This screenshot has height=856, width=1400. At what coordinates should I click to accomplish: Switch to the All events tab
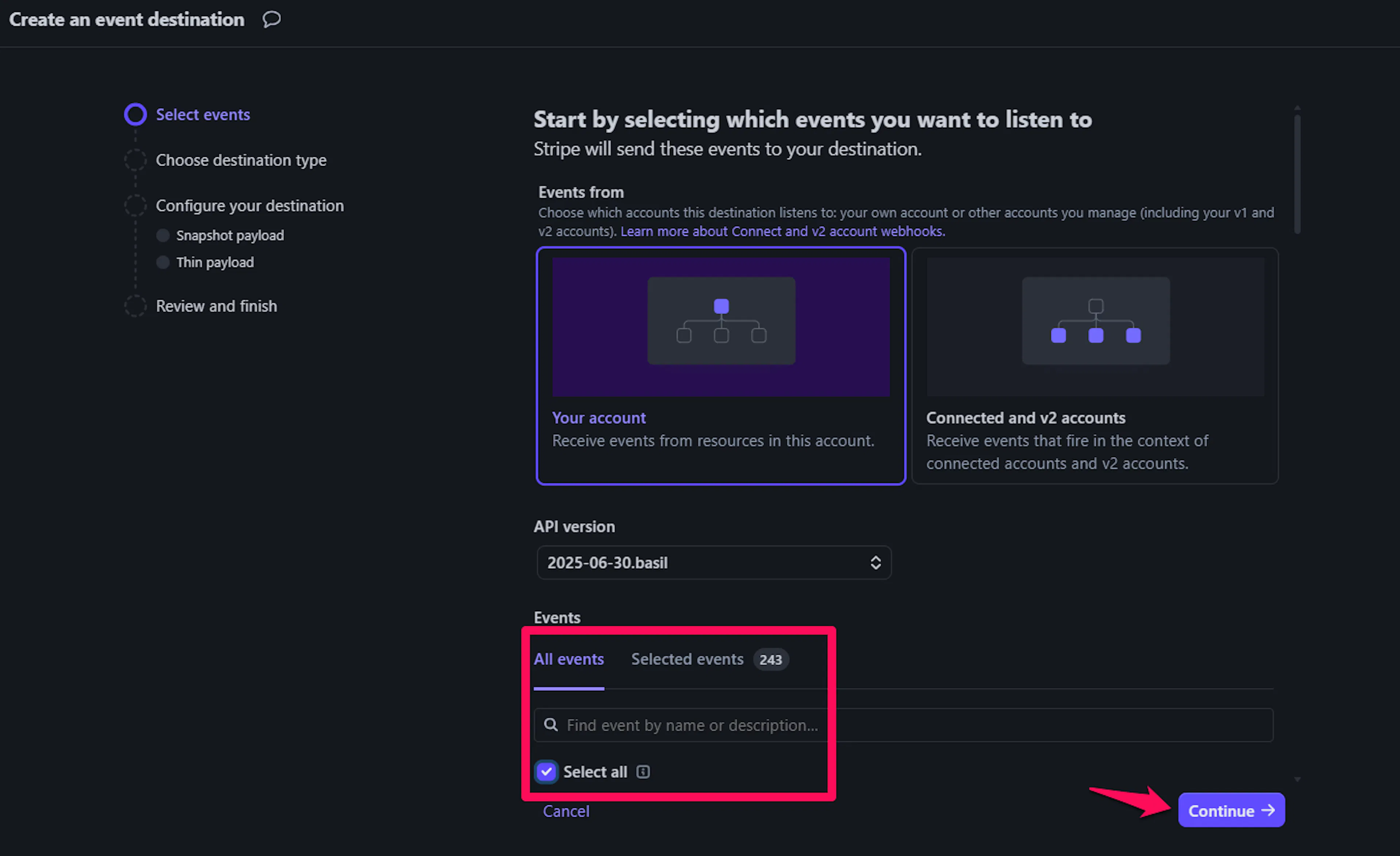tap(568, 659)
